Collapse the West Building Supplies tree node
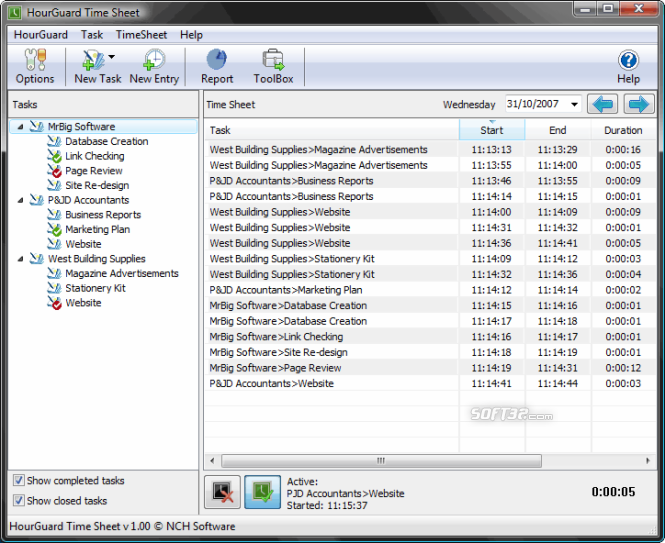Screen dimensions: 665x543 click(20, 259)
